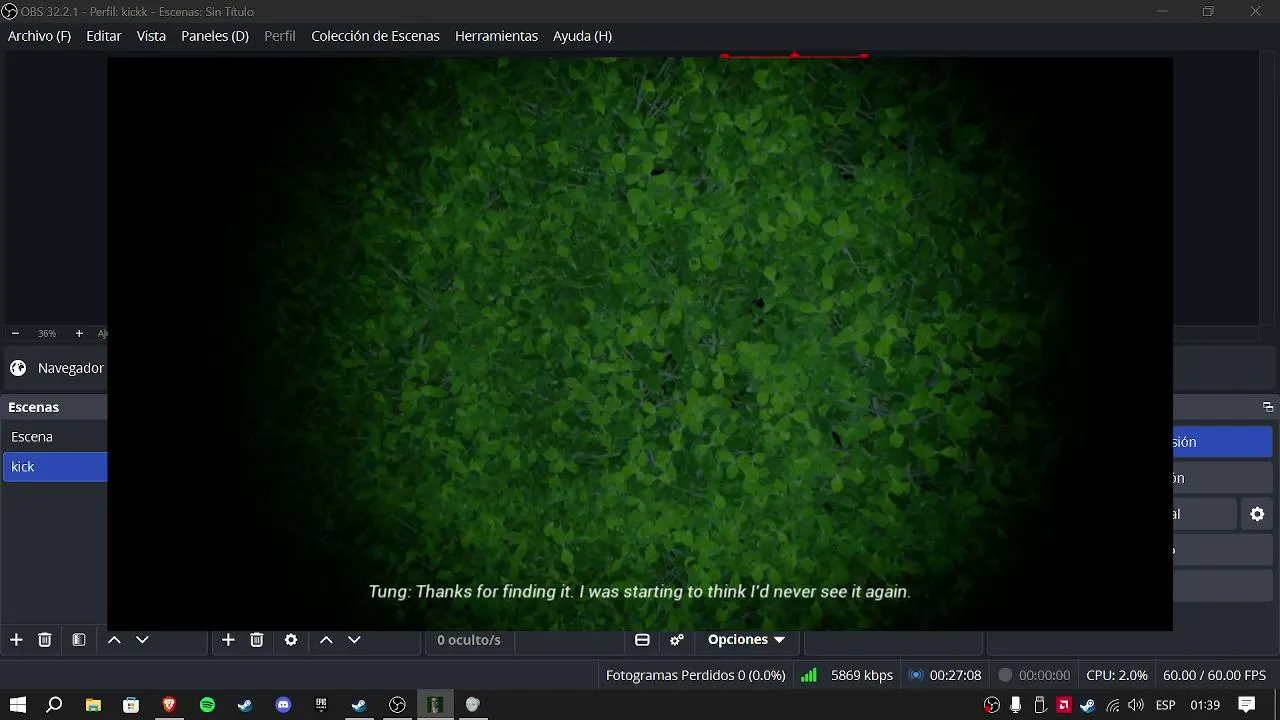Move the source up using the arrow right of the gear
The image size is (1280, 720).
pyautogui.click(x=326, y=640)
